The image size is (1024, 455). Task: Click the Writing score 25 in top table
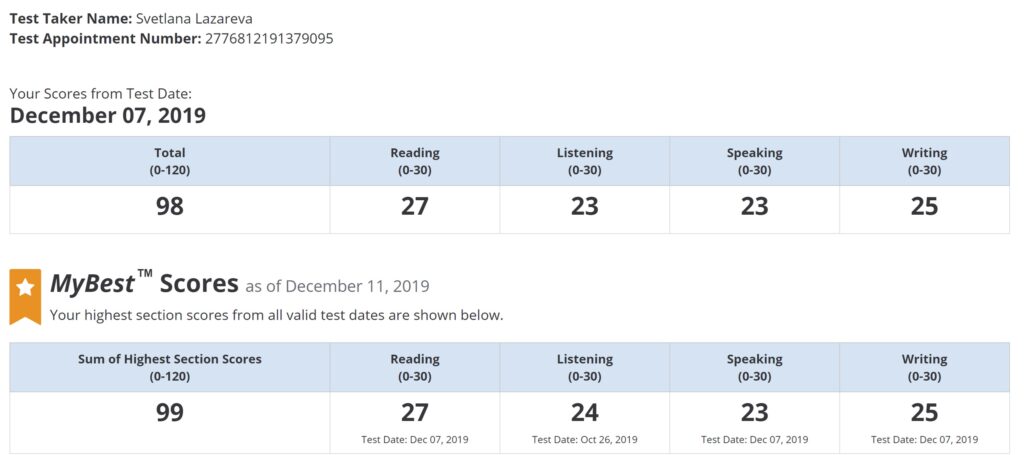click(x=924, y=206)
